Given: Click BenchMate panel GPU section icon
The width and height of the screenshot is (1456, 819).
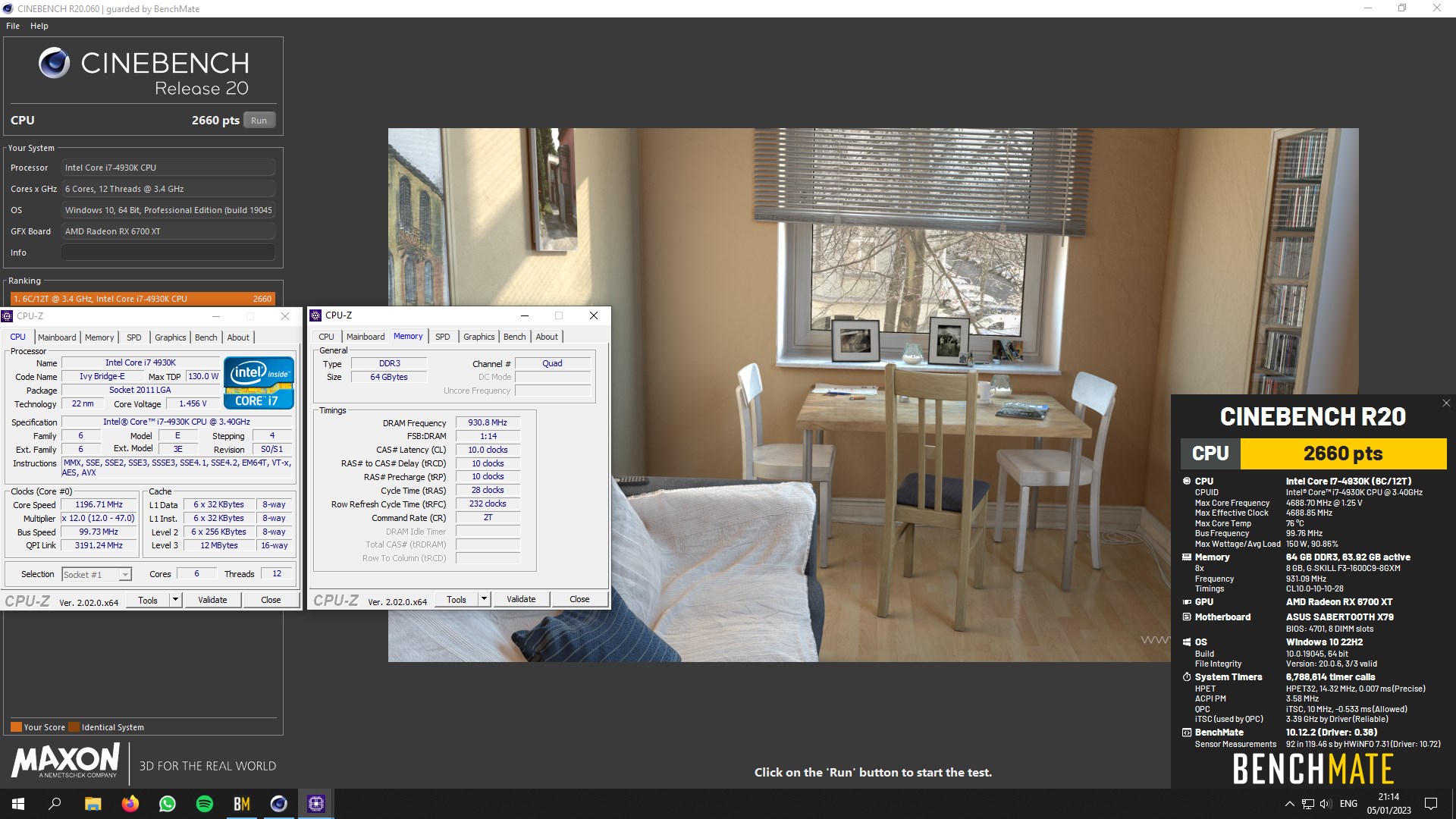Looking at the screenshot, I should click(1187, 602).
